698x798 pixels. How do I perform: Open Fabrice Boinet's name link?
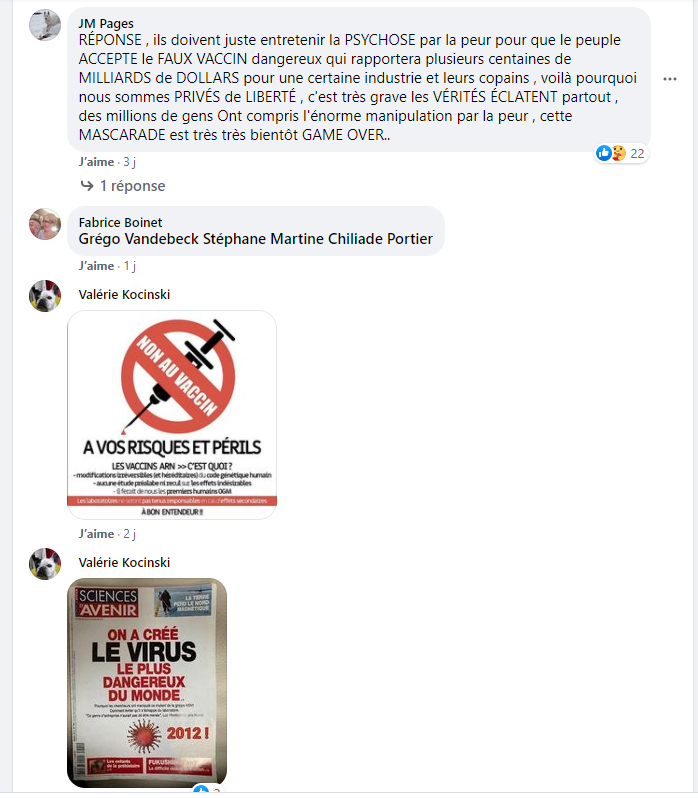(120, 222)
